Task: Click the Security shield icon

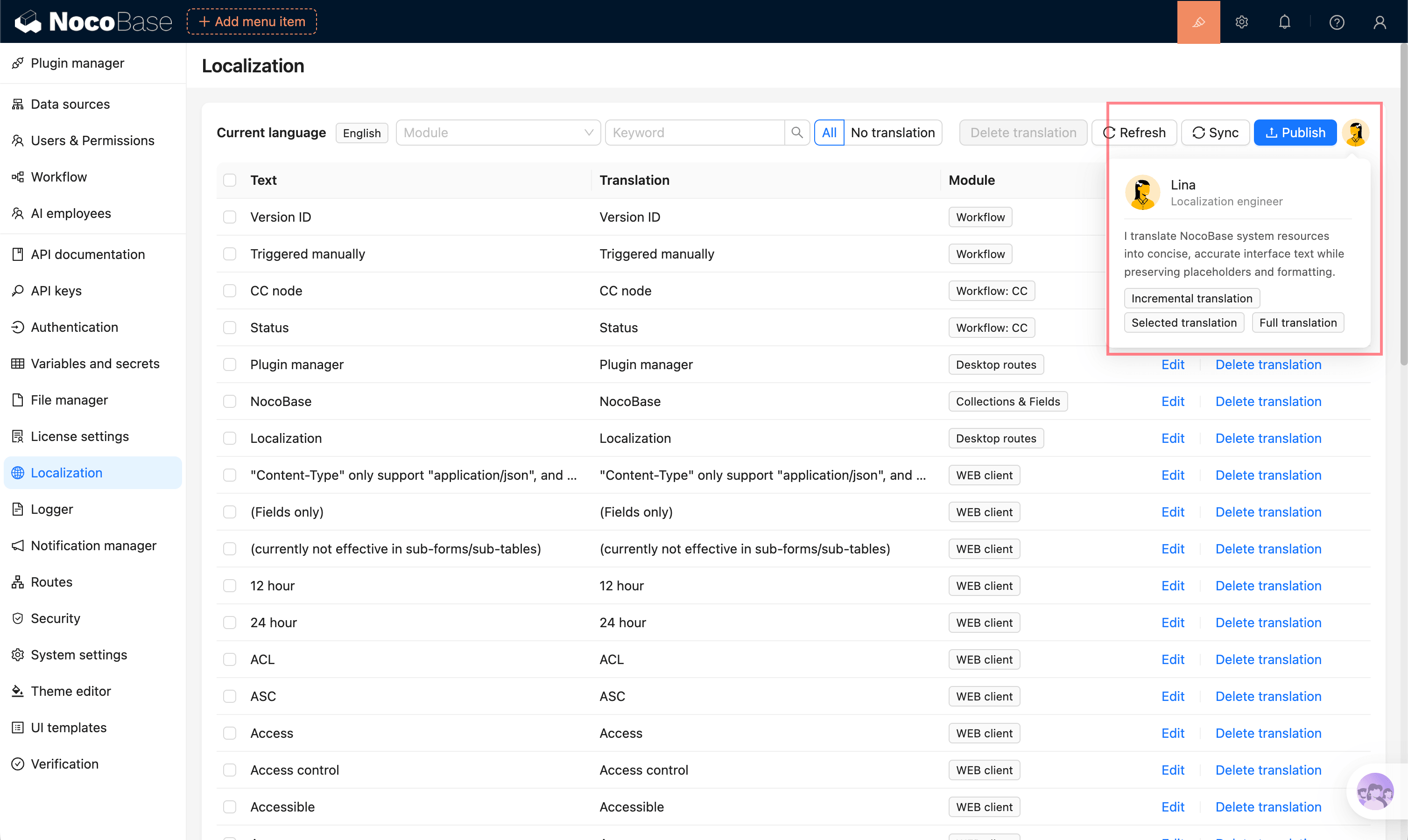Action: click(x=18, y=618)
